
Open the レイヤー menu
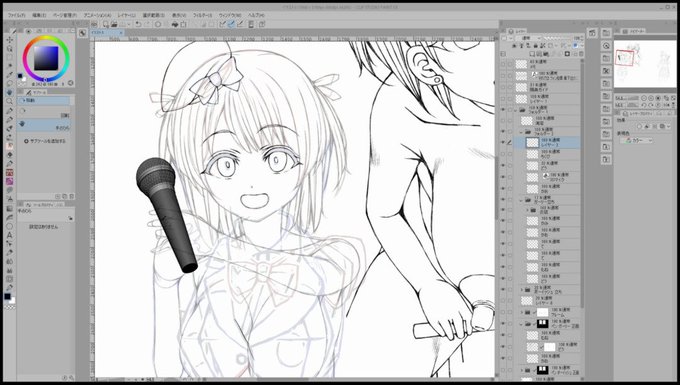[x=127, y=15]
